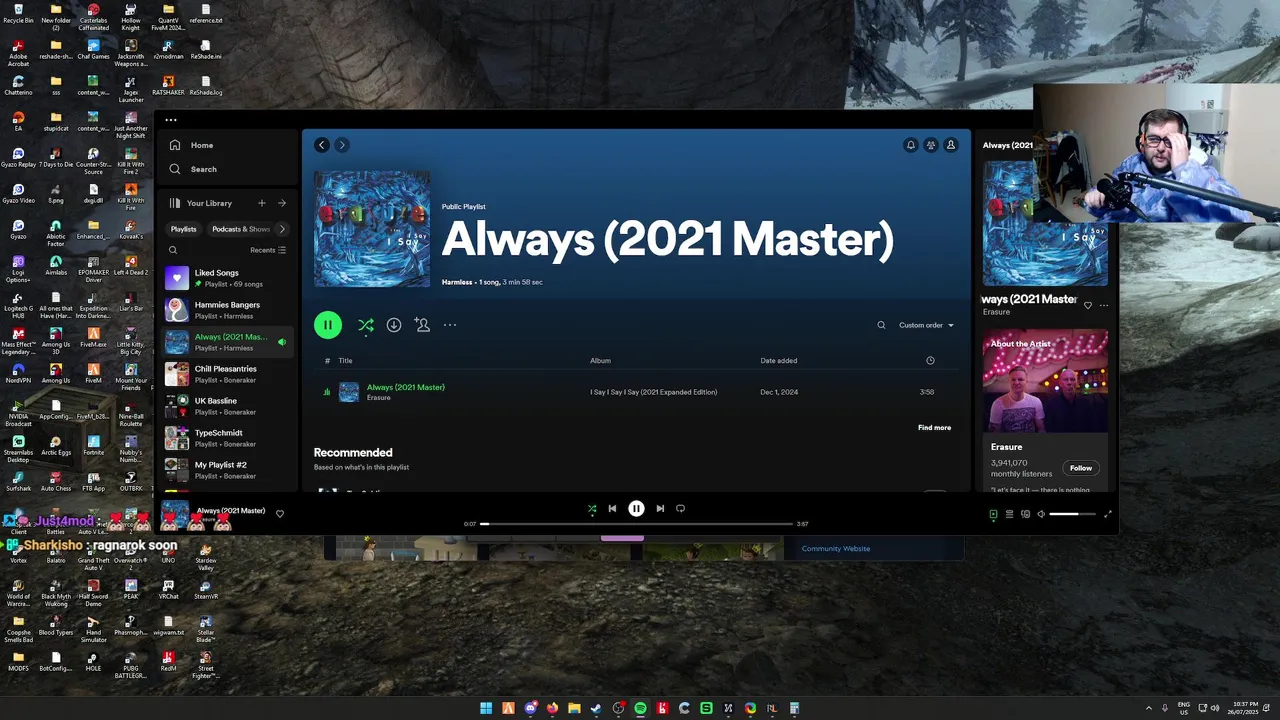Image resolution: width=1280 pixels, height=720 pixels.
Task: Open Spotify from the taskbar
Action: (x=640, y=708)
